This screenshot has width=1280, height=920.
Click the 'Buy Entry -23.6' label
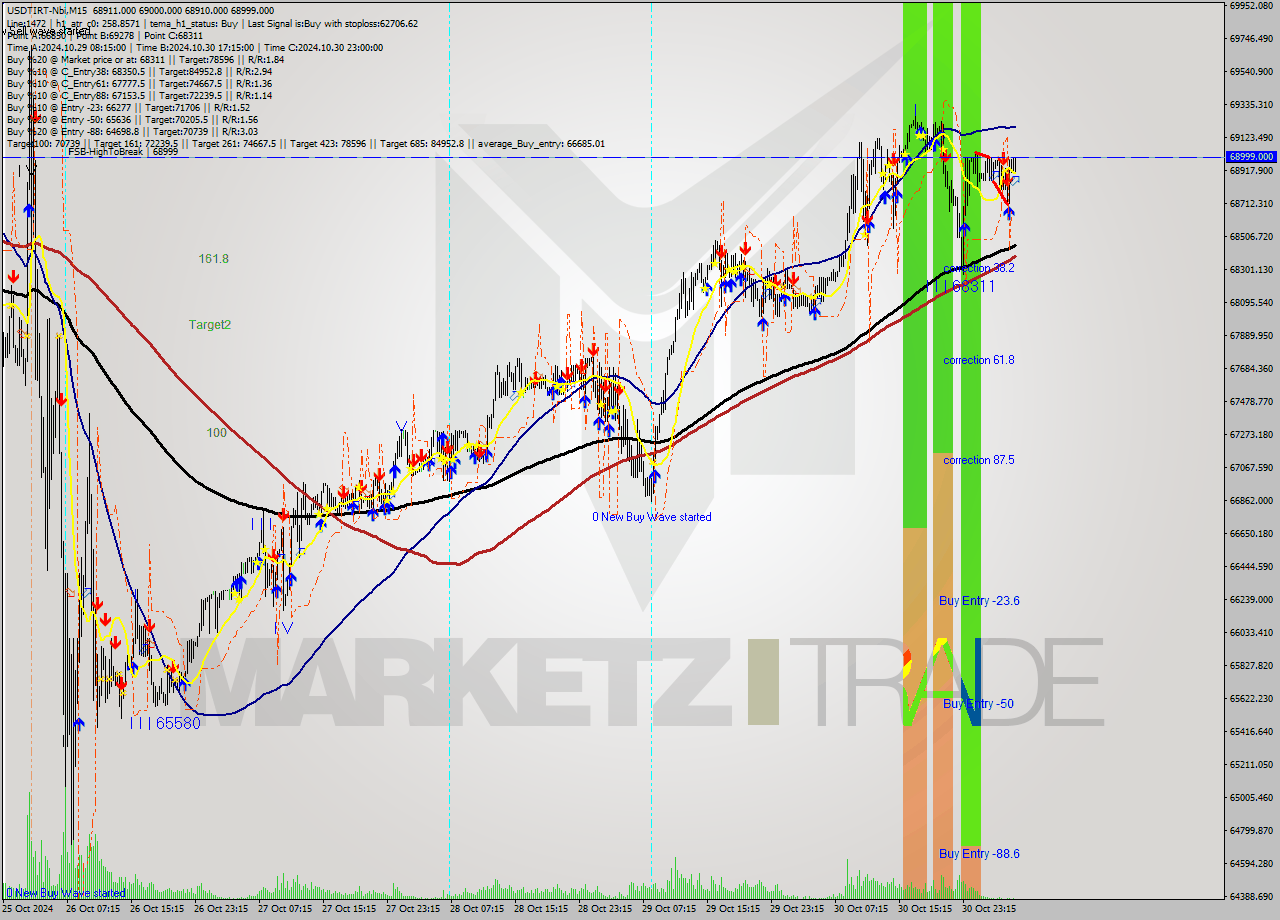pyautogui.click(x=979, y=601)
